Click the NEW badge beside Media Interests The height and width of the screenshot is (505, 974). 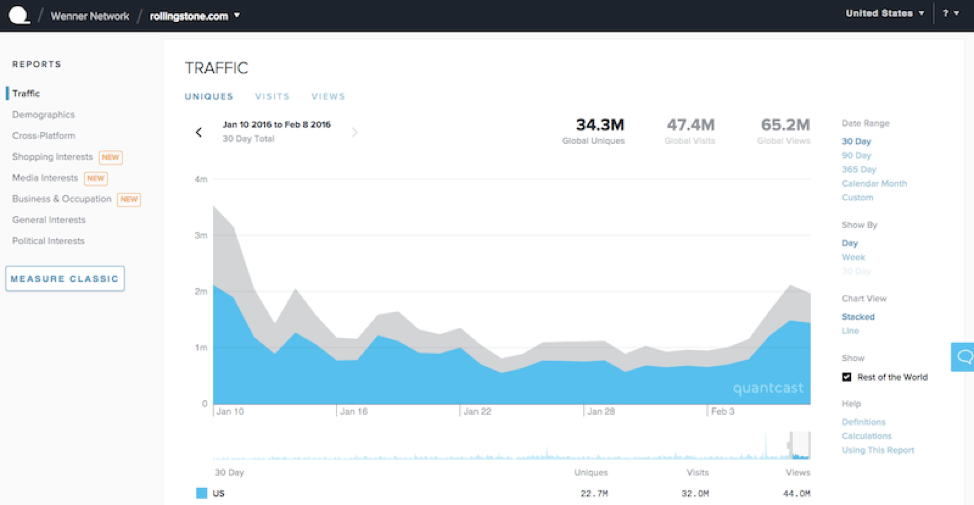(96, 178)
